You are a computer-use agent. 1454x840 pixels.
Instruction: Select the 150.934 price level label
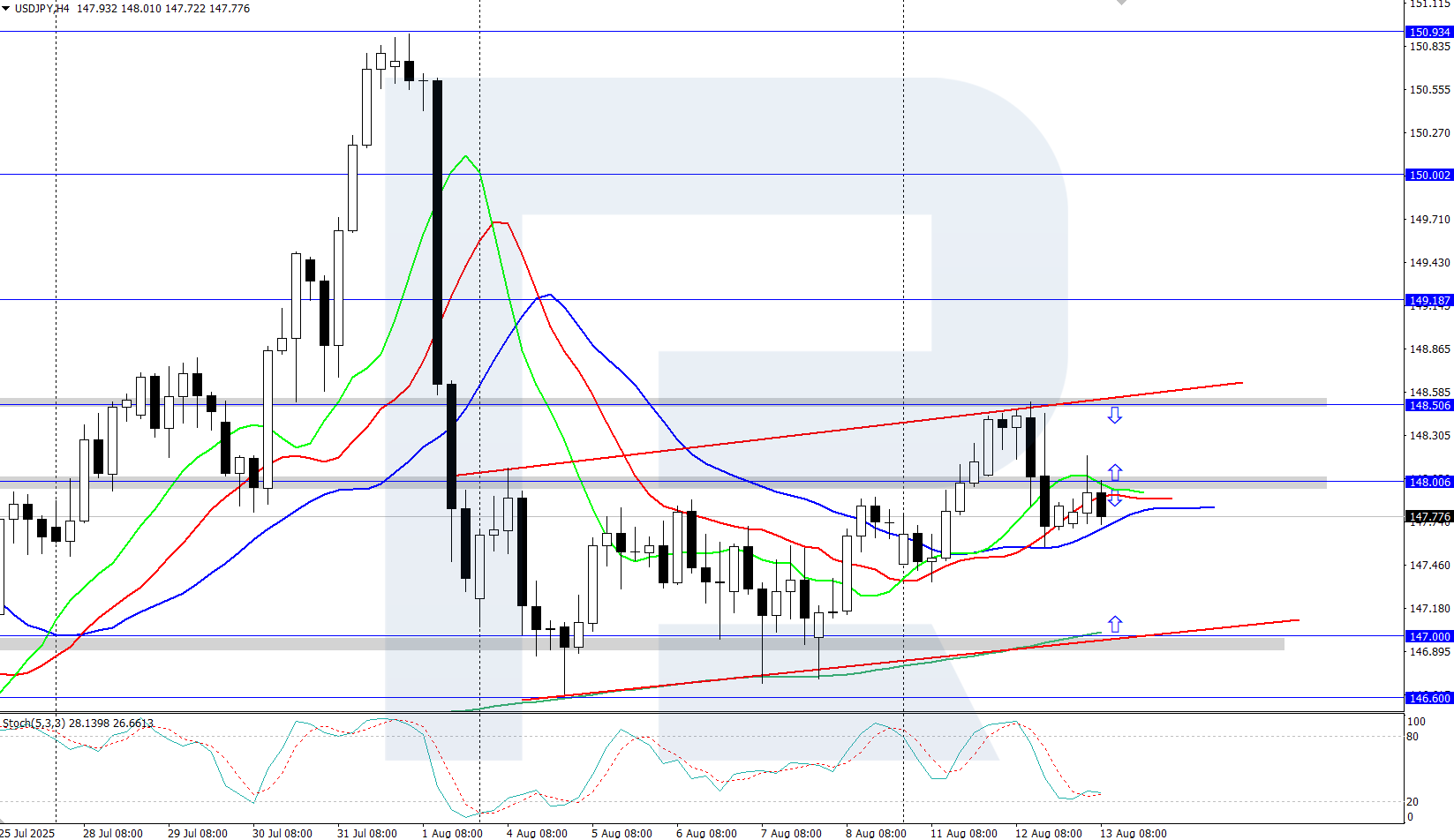coord(1428,32)
